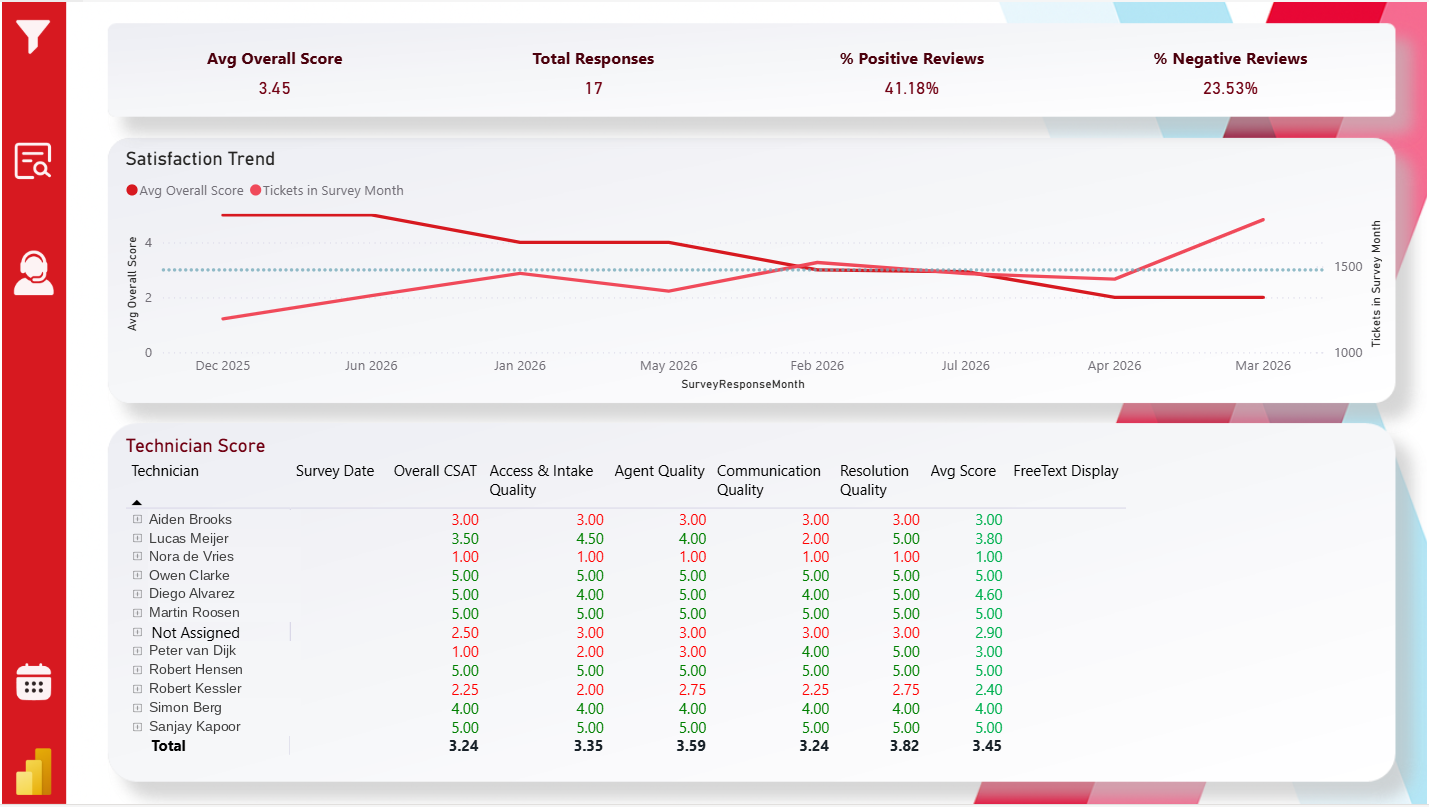
Task: Click Not Assigned's Avg Score 2.90
Action: point(988,633)
